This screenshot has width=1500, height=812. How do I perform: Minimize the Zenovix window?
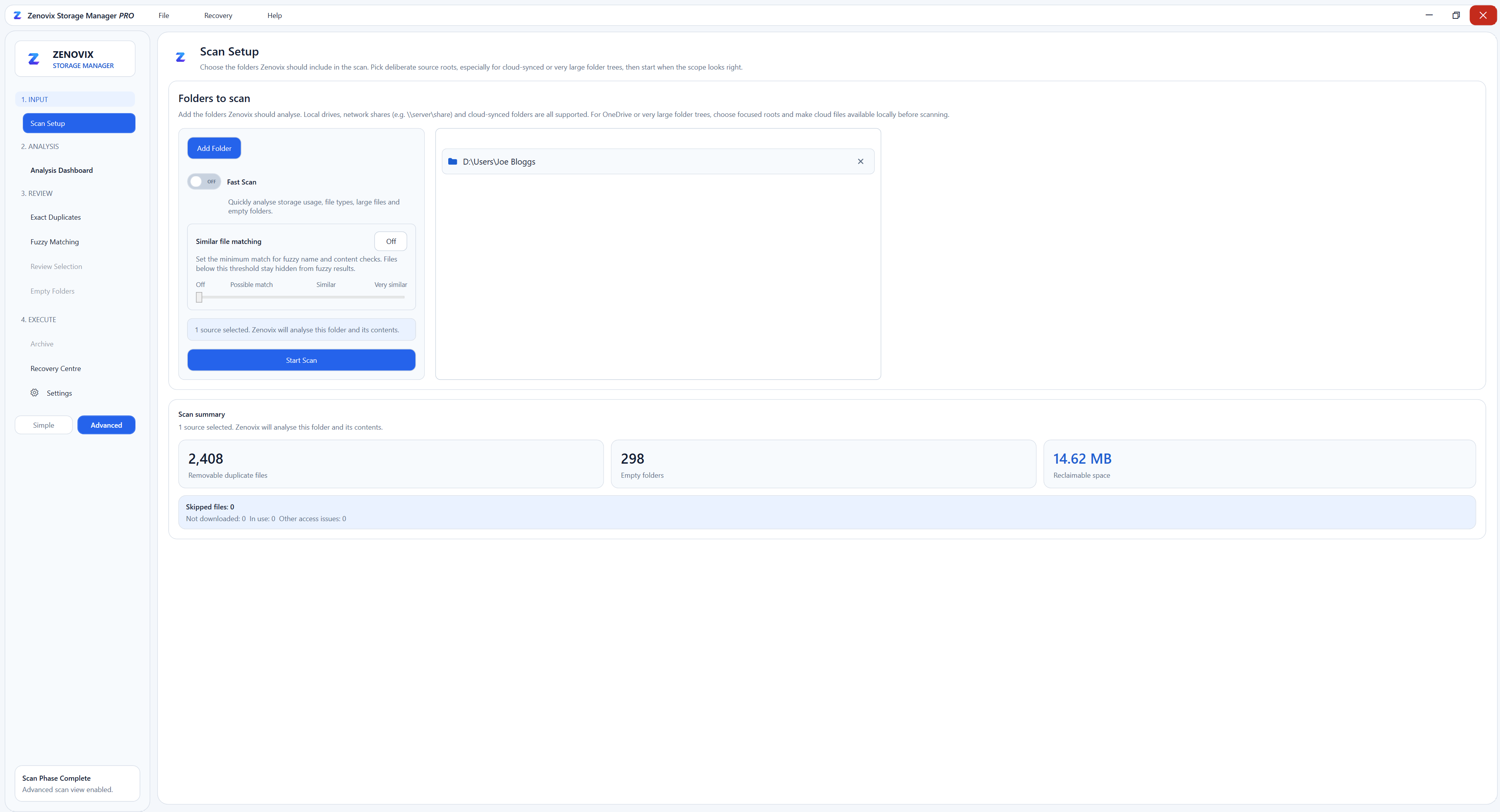(x=1429, y=15)
